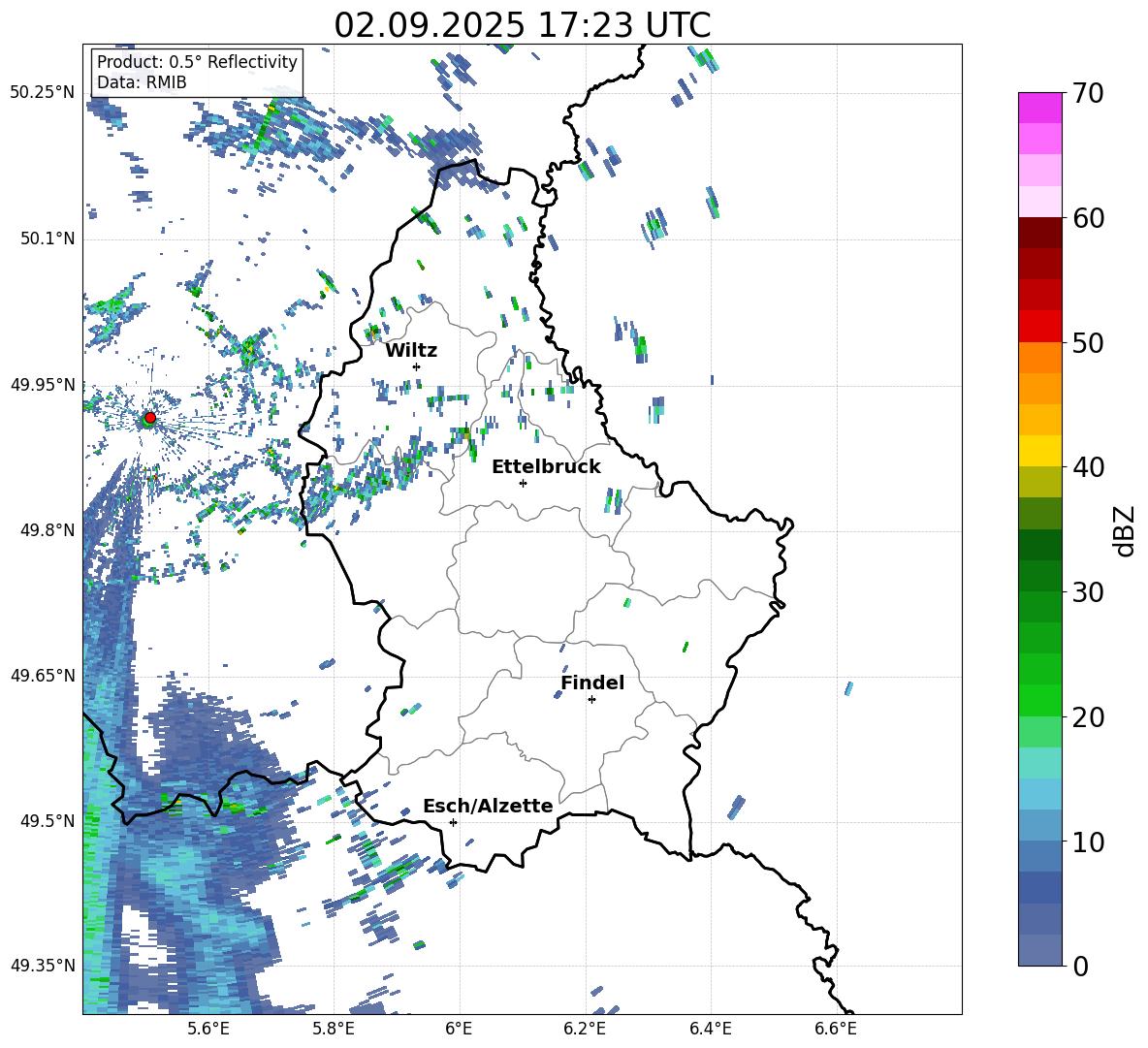Click the Esch/Alzette station cross marker
The height and width of the screenshot is (1048, 1148).
coord(453,822)
